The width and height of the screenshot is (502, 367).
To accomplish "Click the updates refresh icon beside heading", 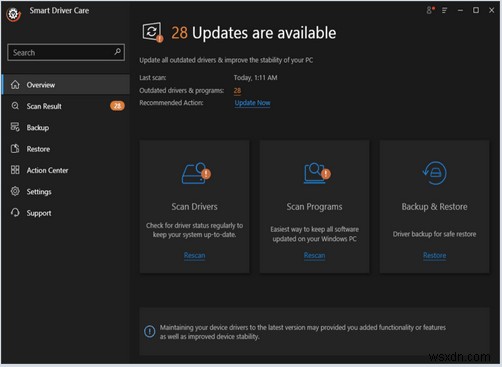I will click(153, 32).
